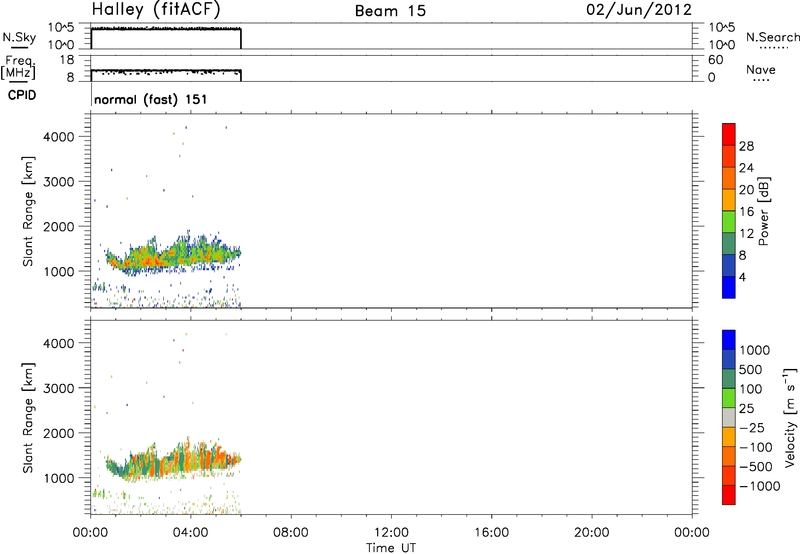Click the '2000' tick on the velocity panel
800x554 pixels.
click(59, 433)
